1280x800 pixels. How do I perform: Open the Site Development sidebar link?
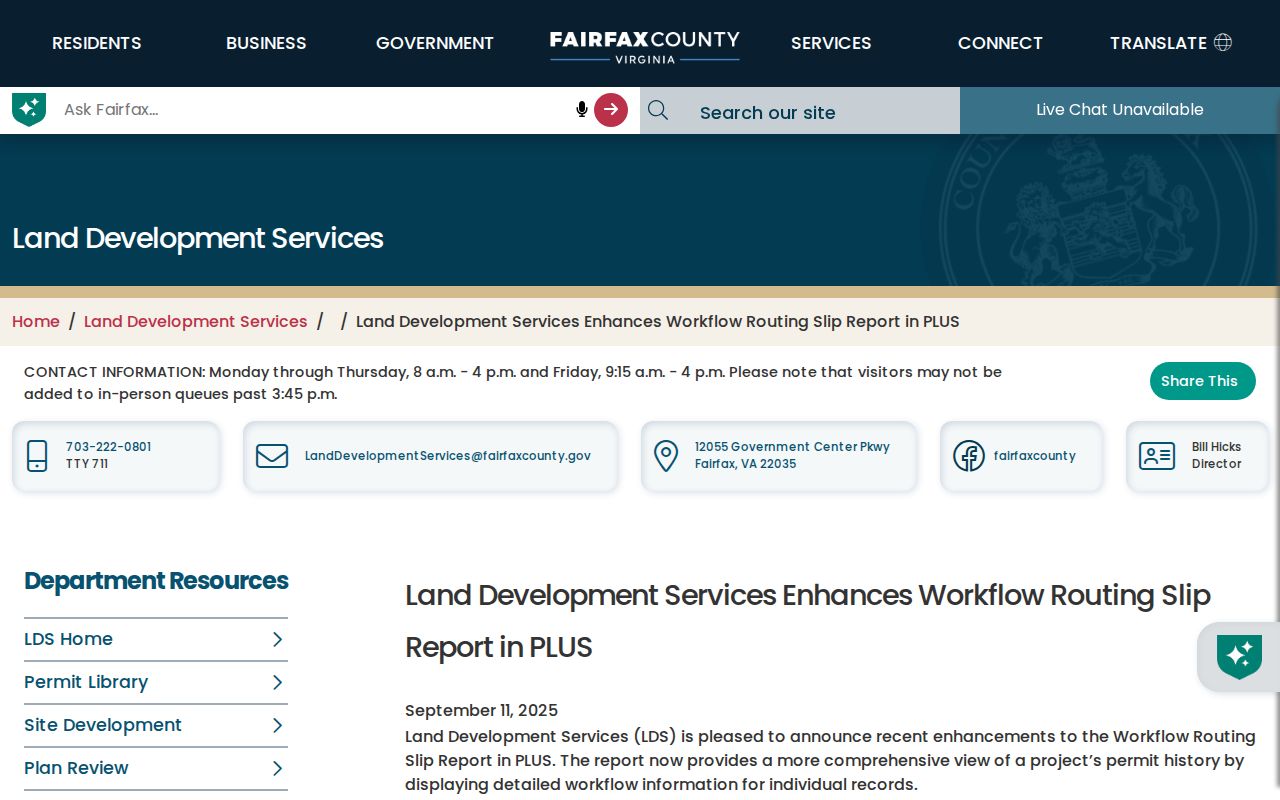click(x=103, y=725)
